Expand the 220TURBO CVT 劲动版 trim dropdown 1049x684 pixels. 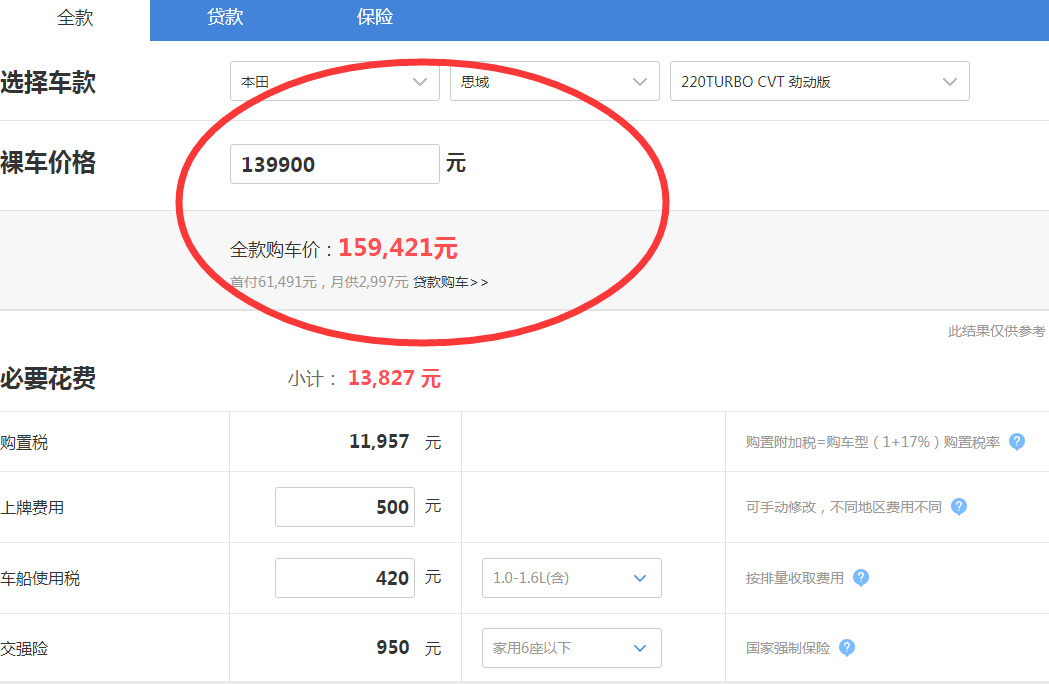820,81
